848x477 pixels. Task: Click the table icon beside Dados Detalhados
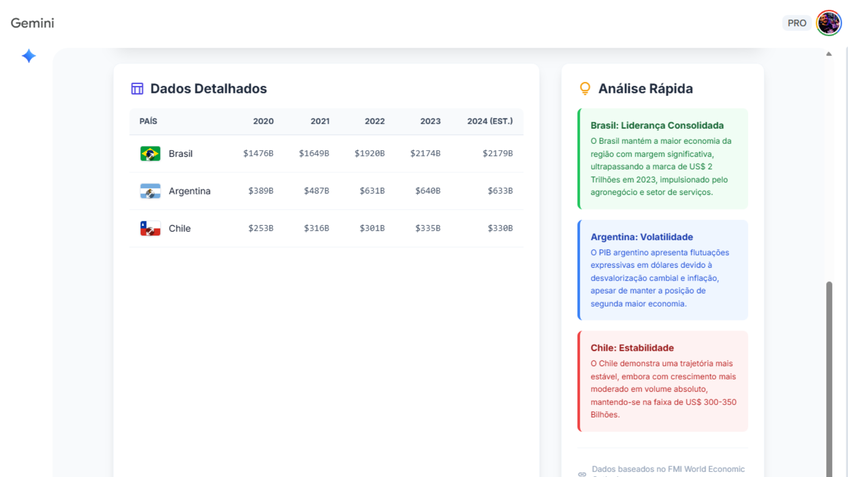pos(137,89)
